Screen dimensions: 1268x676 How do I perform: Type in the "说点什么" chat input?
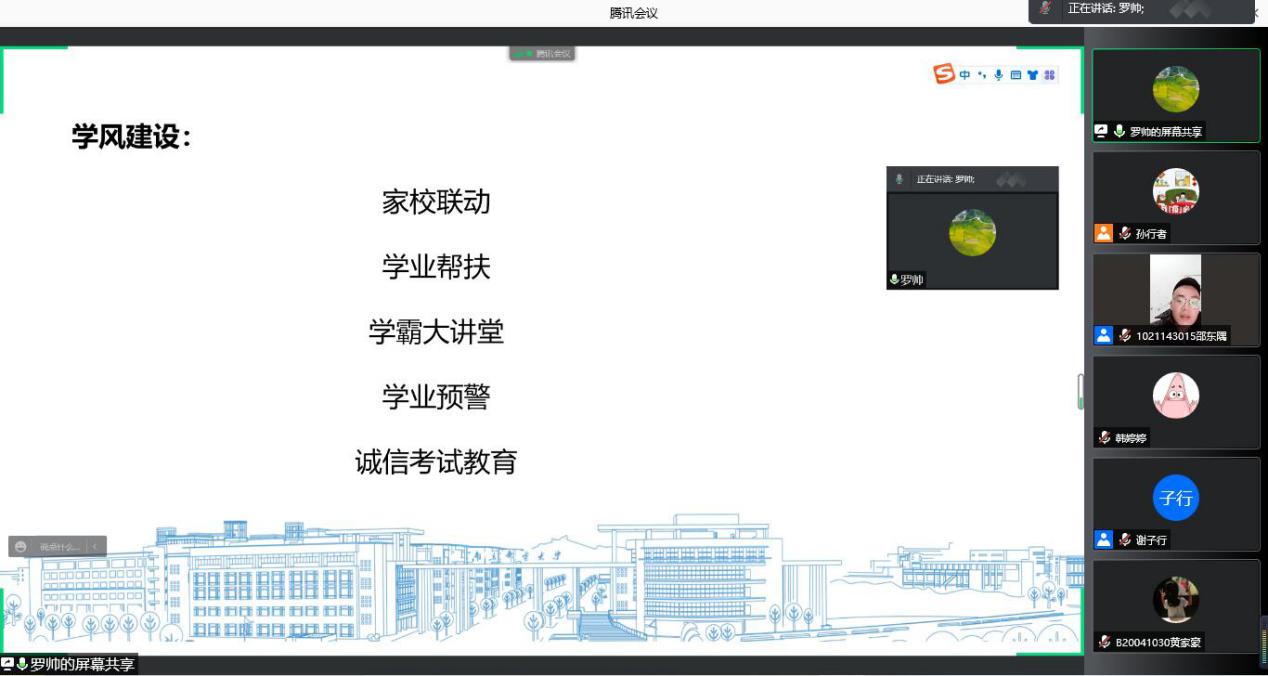pyautogui.click(x=58, y=547)
